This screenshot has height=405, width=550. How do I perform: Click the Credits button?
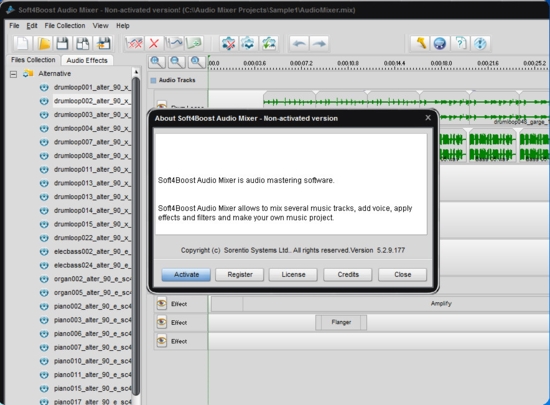(348, 275)
